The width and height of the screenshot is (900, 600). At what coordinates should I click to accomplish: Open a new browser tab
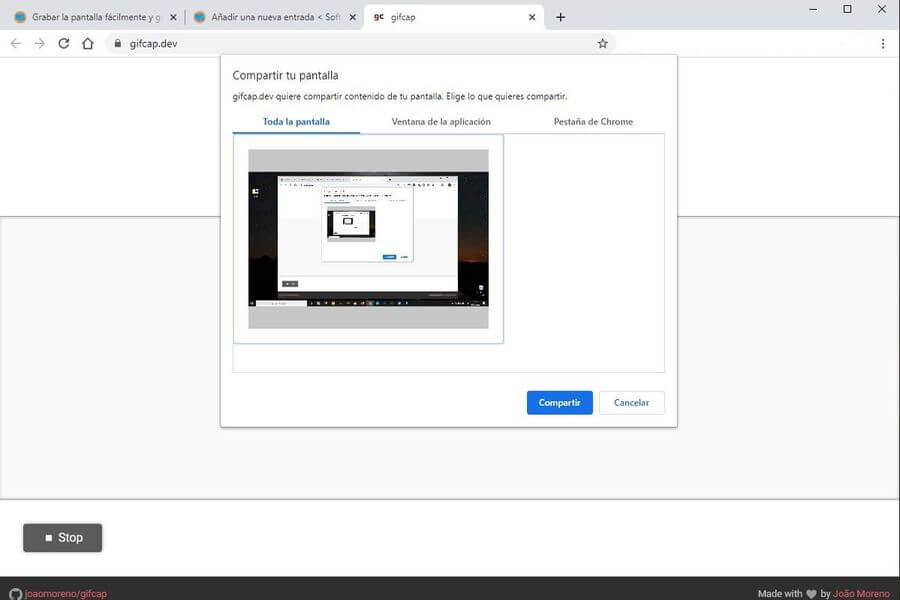click(x=561, y=17)
